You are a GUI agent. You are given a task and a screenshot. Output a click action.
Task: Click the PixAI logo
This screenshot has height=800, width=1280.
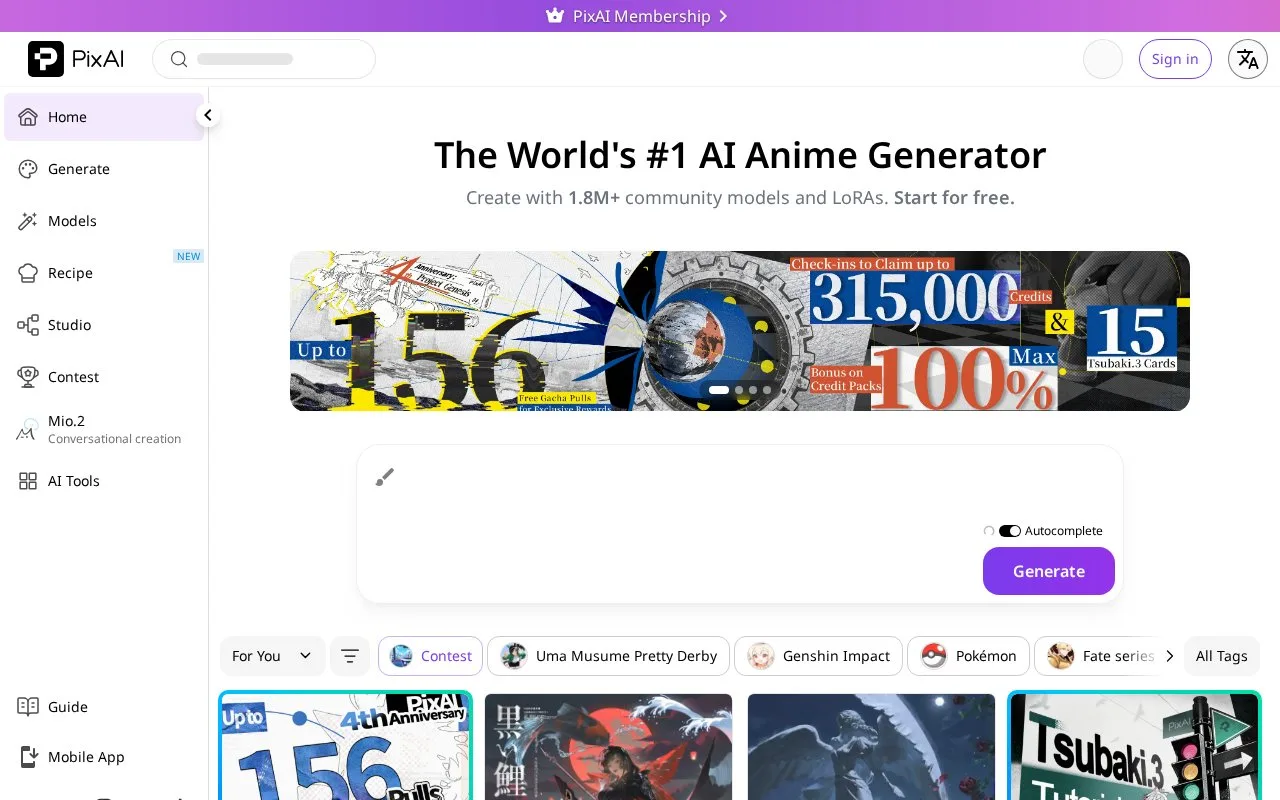(76, 59)
